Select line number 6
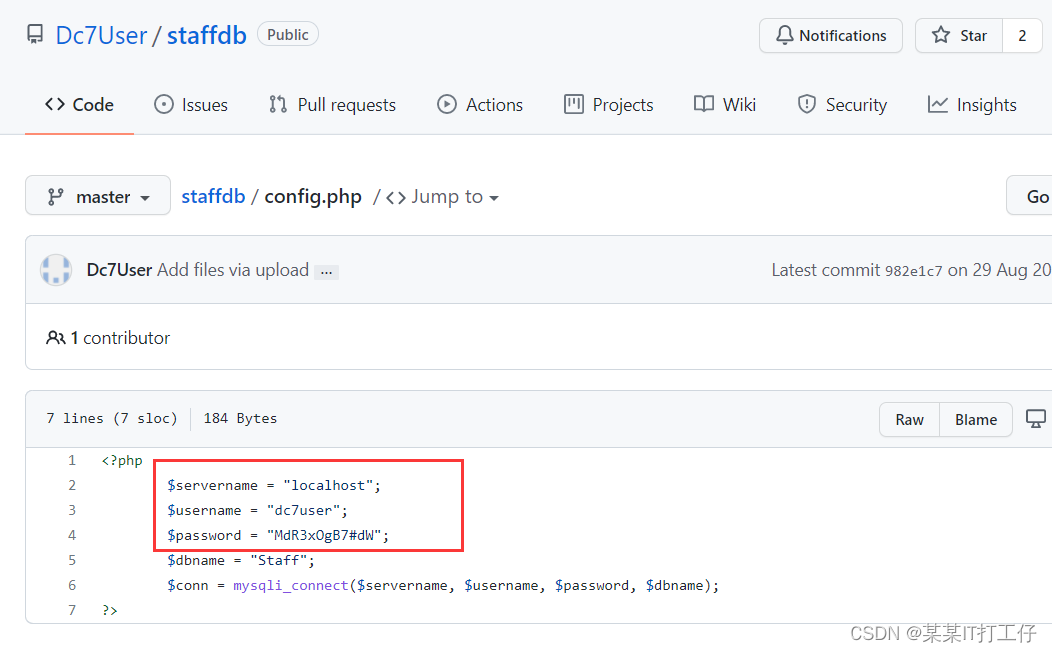The height and width of the screenshot is (652, 1052). pos(72,585)
